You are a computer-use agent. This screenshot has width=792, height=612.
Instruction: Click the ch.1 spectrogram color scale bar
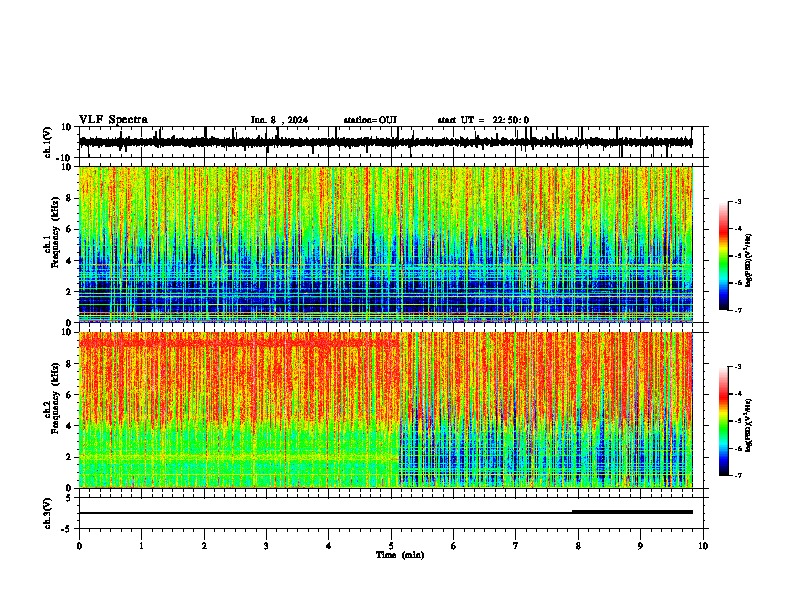(723, 256)
